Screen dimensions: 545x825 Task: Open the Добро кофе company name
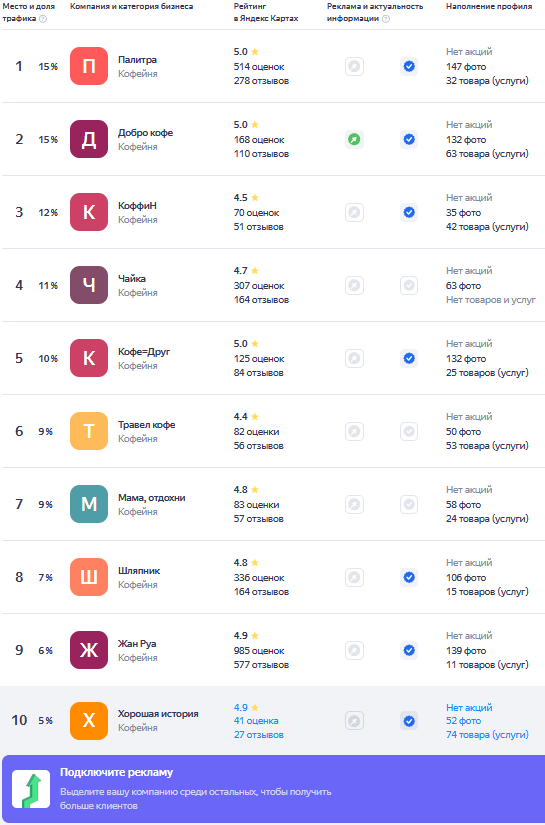coord(145,133)
